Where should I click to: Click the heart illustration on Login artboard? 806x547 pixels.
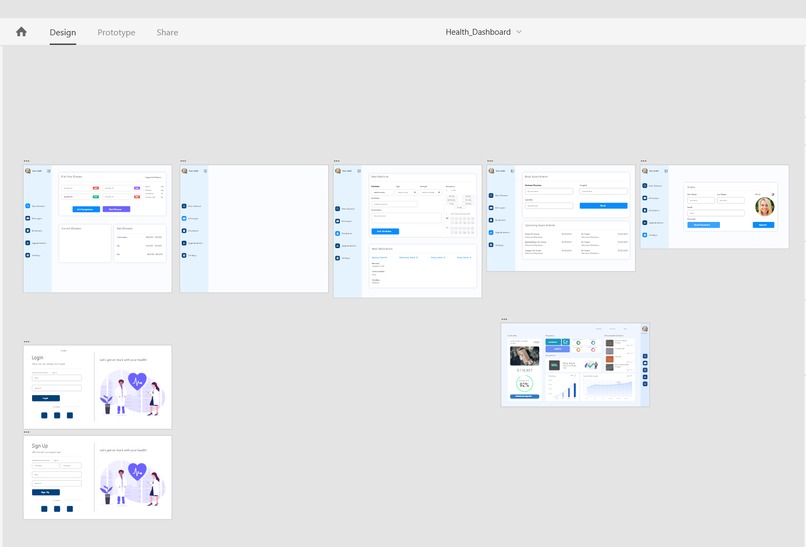click(x=137, y=381)
